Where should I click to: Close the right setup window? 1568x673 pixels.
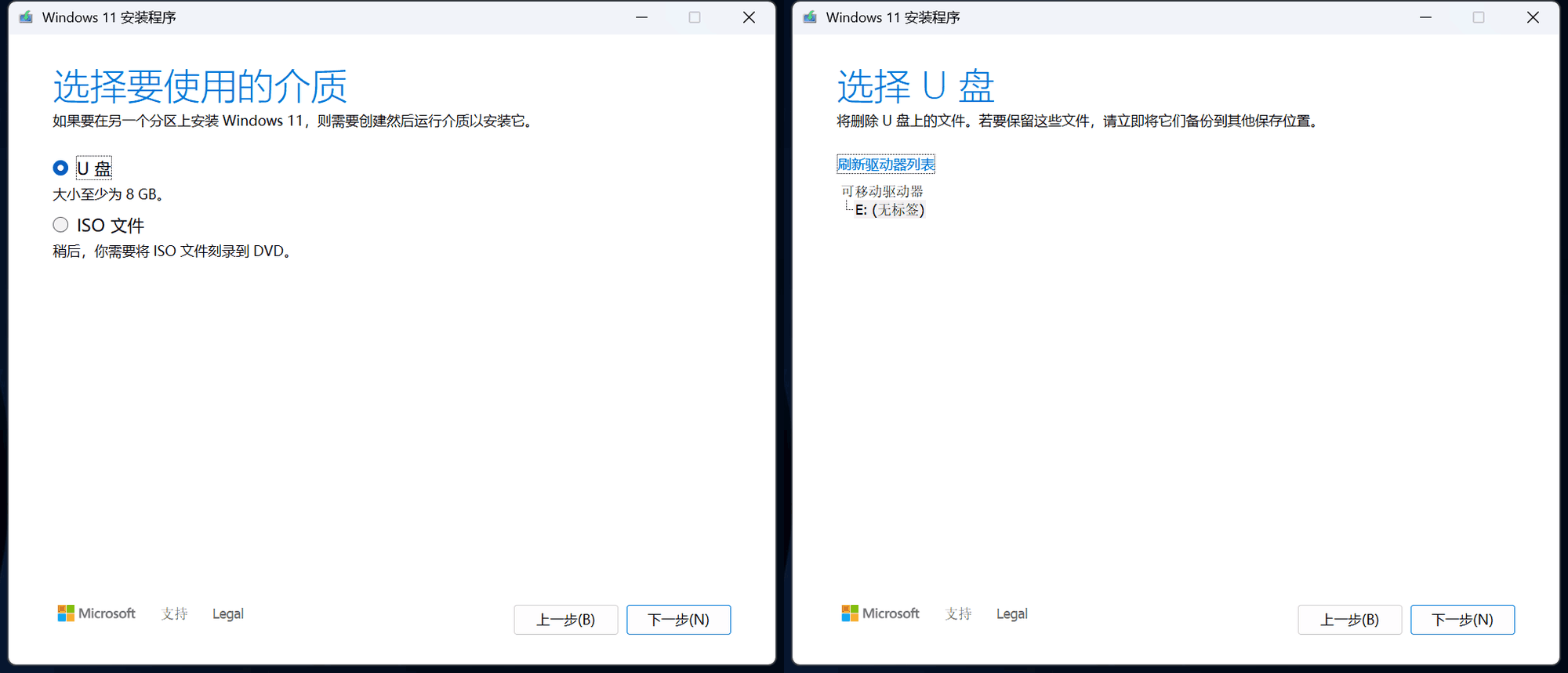tap(1533, 17)
